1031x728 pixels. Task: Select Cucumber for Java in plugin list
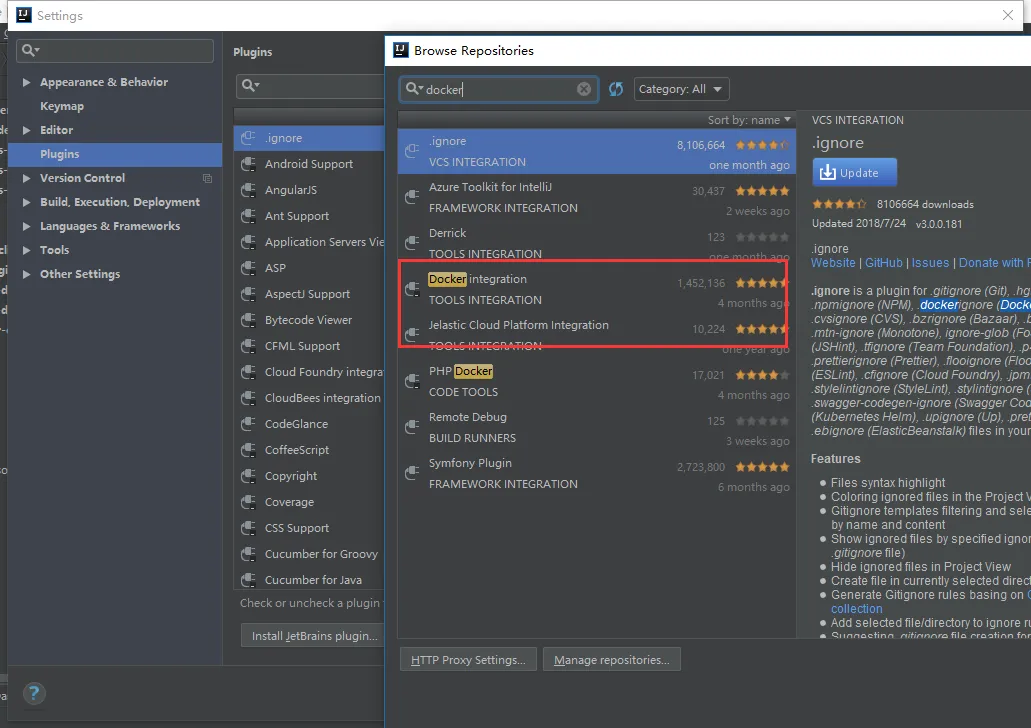click(309, 580)
